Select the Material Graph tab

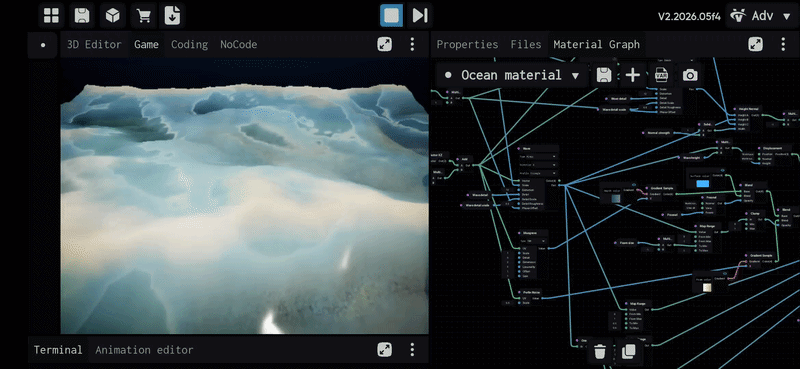[x=596, y=44]
